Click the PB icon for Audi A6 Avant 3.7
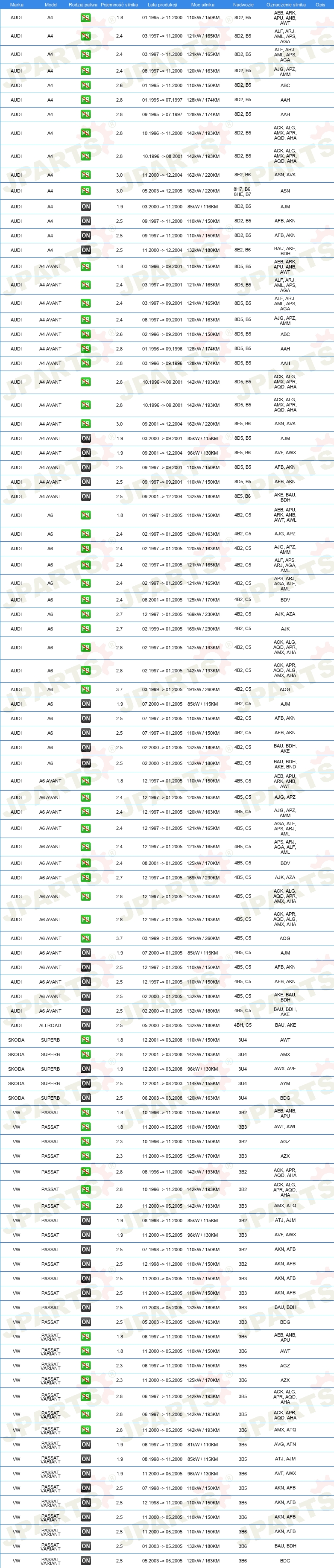The image size is (334, 1568). click(x=85, y=938)
